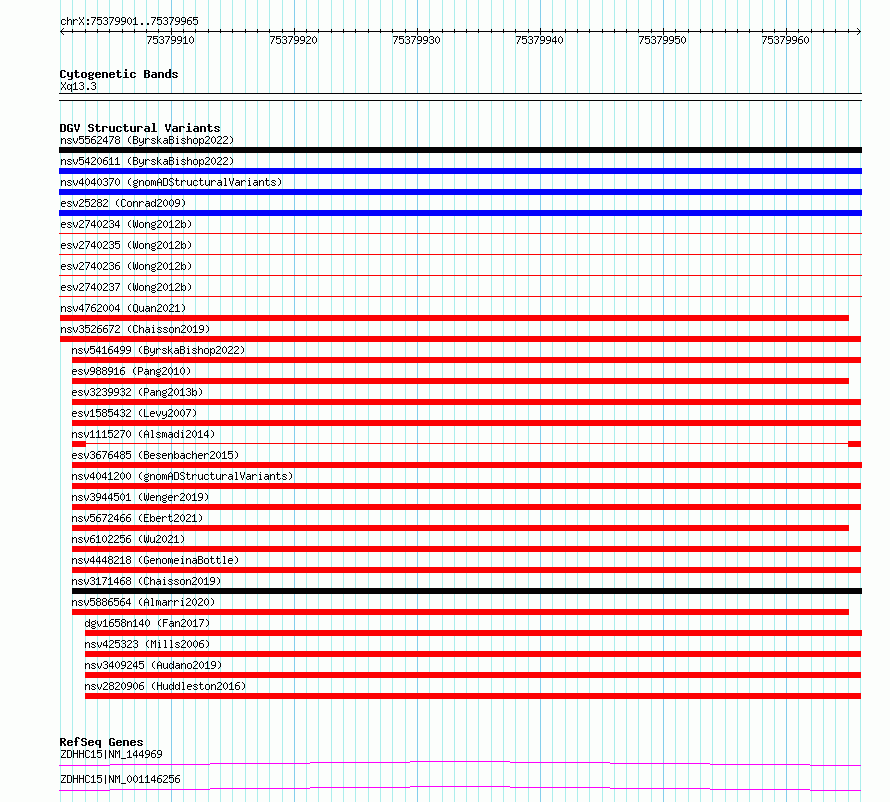This screenshot has height=802, width=890.
Task: Open nsv1115270 (Alsmadi2014) variant label
Action: [x=144, y=434]
